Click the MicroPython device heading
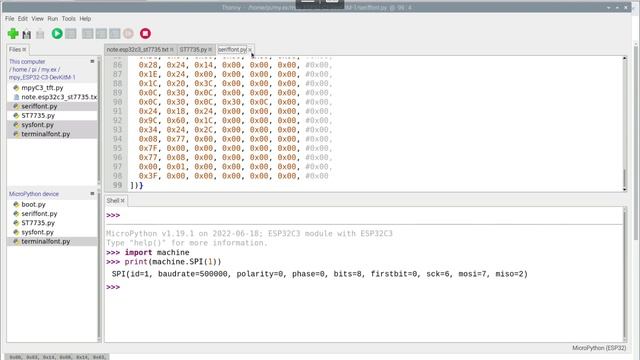640x360 pixels. point(34,194)
